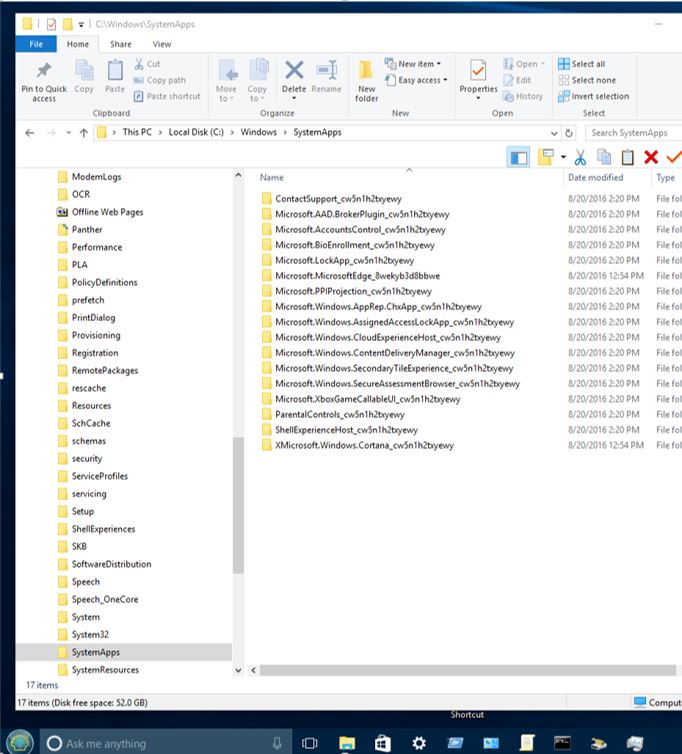Expand the New item dropdown

coord(419,64)
